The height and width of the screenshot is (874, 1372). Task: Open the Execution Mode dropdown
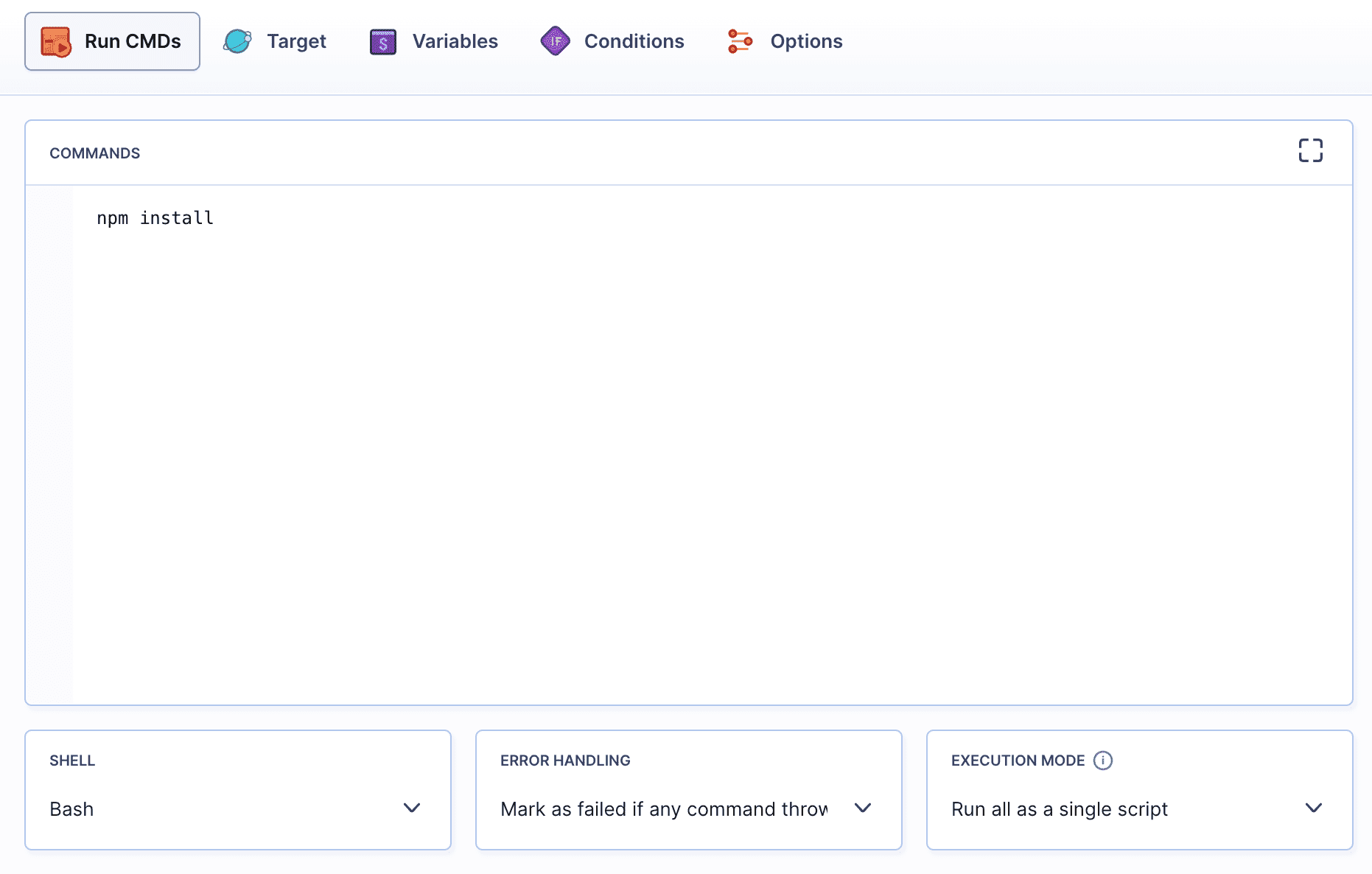point(1140,790)
